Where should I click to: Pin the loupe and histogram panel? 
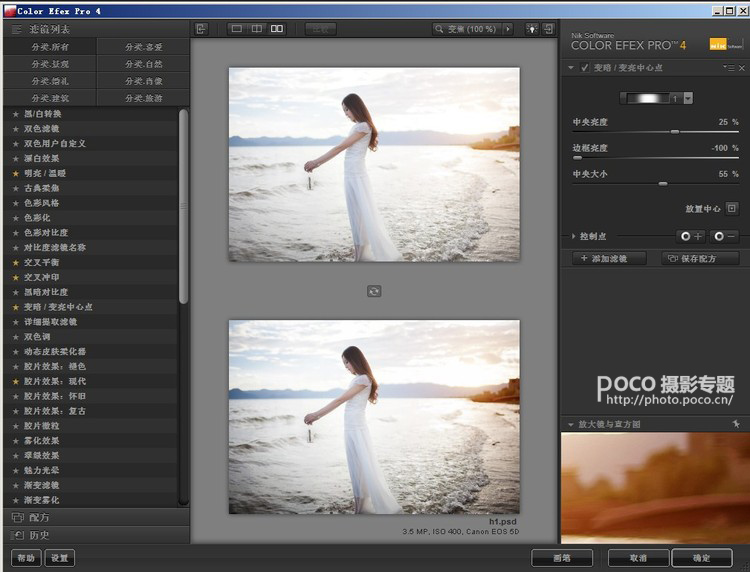pos(736,424)
